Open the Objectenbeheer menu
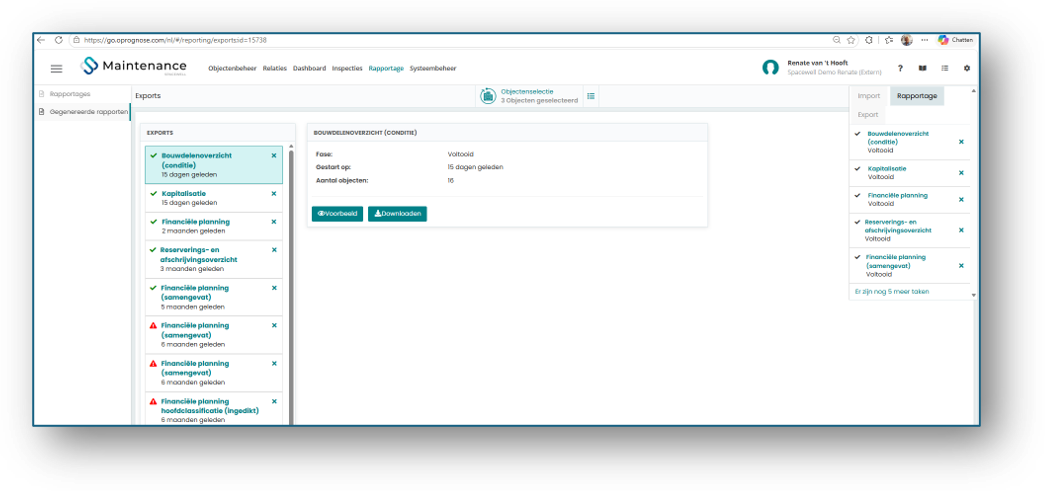Viewport: 1045px width, 491px height. click(233, 68)
